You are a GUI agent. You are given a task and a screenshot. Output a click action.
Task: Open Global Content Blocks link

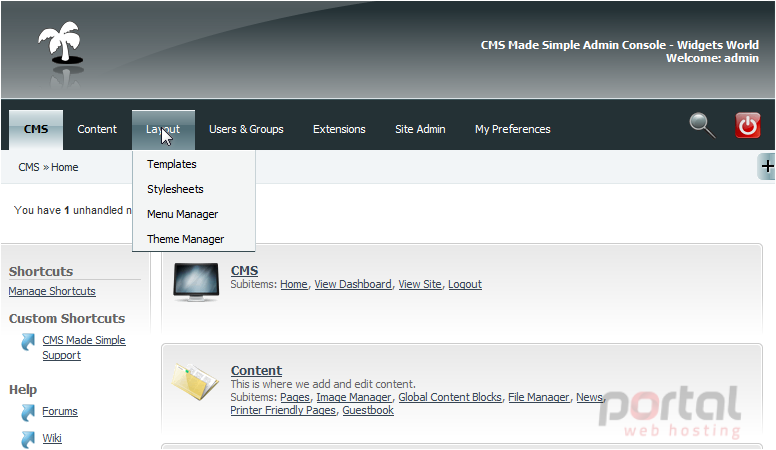point(450,397)
